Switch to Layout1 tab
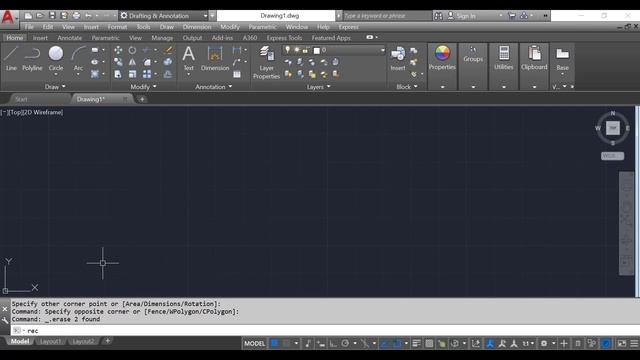 click(x=50, y=341)
